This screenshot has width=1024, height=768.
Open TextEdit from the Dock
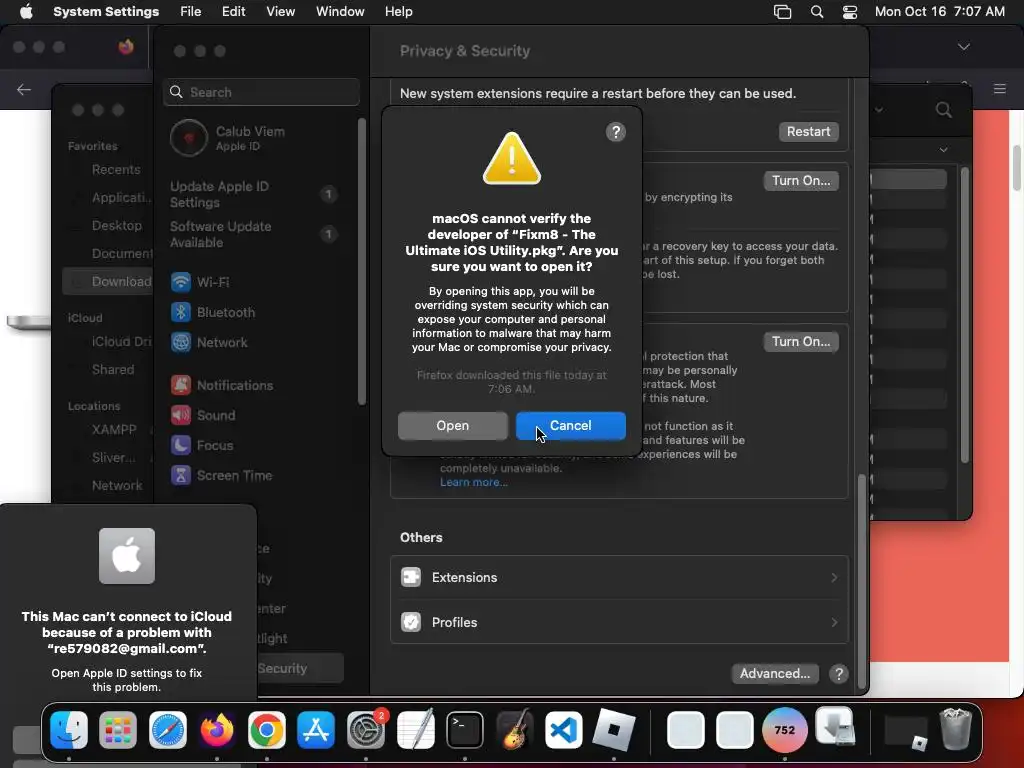point(415,730)
